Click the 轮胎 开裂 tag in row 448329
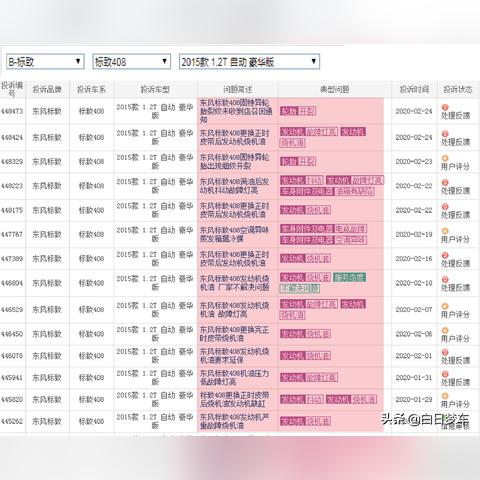The image size is (480, 480). click(x=298, y=162)
